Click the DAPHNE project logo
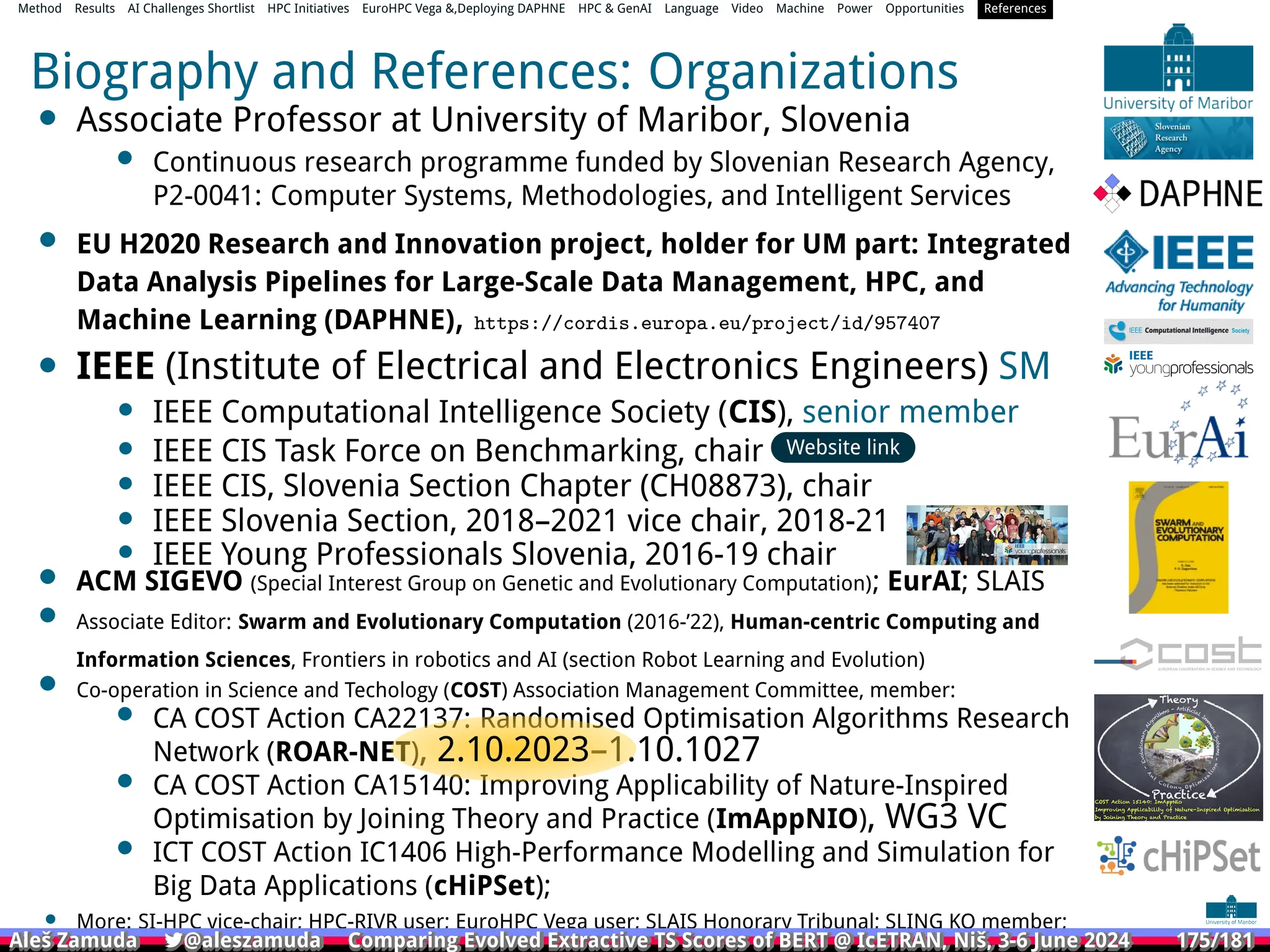 click(1178, 193)
